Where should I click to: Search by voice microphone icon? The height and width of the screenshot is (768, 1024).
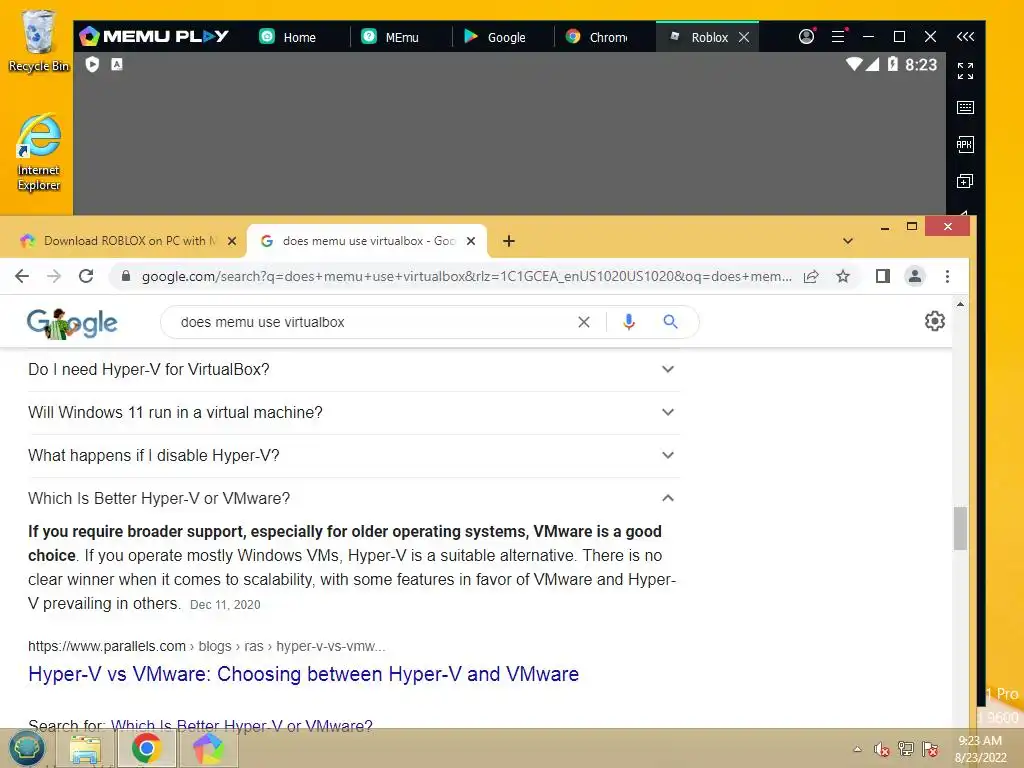click(x=628, y=322)
